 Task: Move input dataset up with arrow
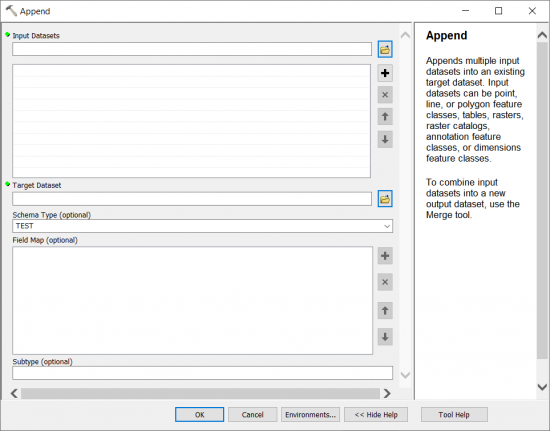[x=385, y=117]
